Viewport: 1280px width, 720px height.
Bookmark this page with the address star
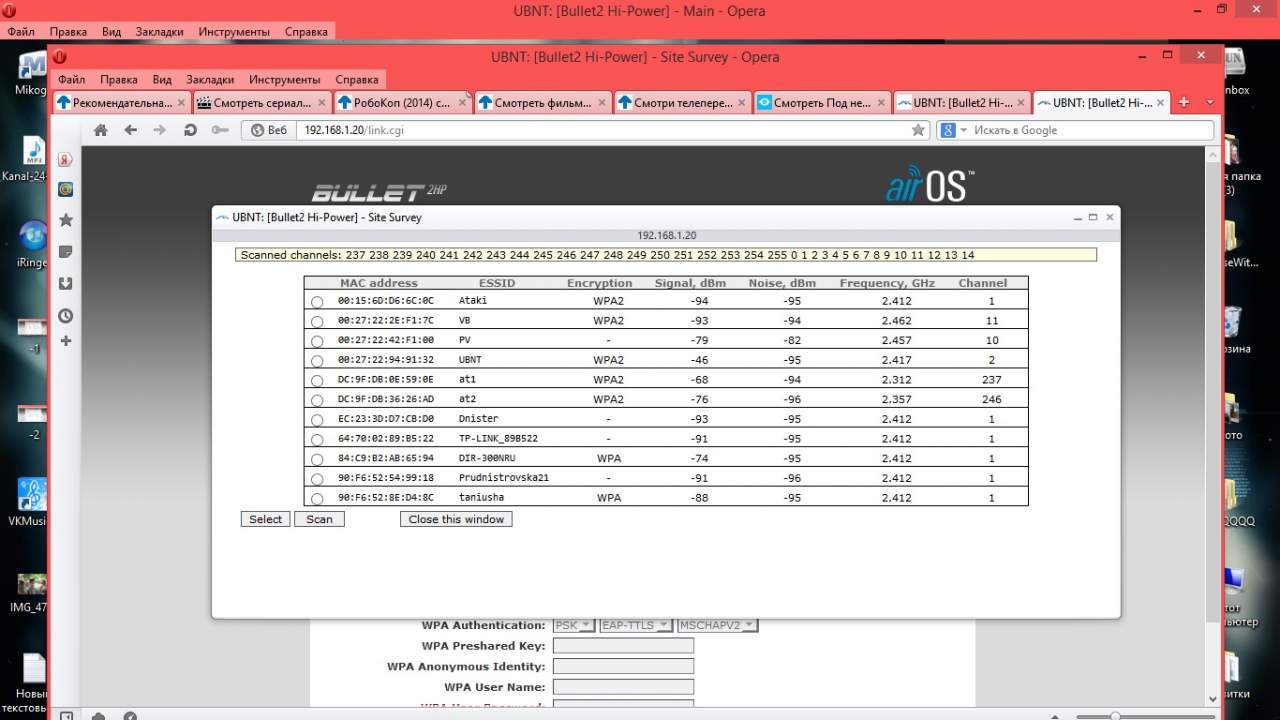click(x=918, y=130)
